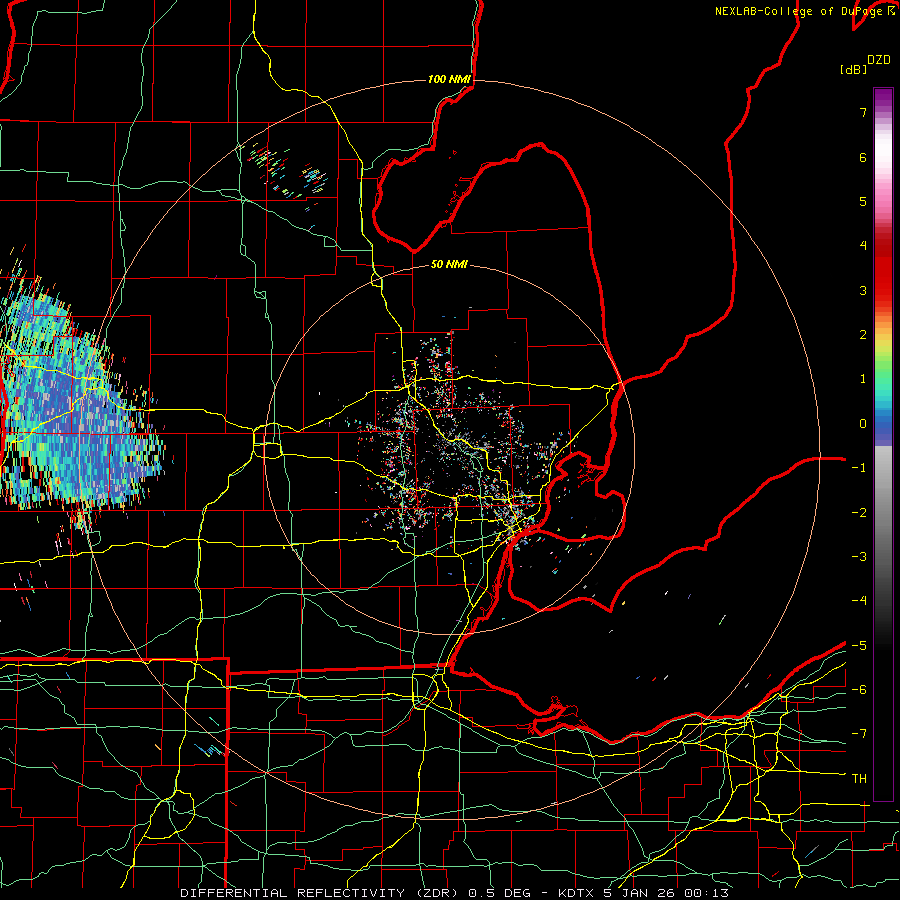The image size is (900, 900).
Task: Click the small echo cluster inside 100 NMI ring northwest
Action: point(287,172)
